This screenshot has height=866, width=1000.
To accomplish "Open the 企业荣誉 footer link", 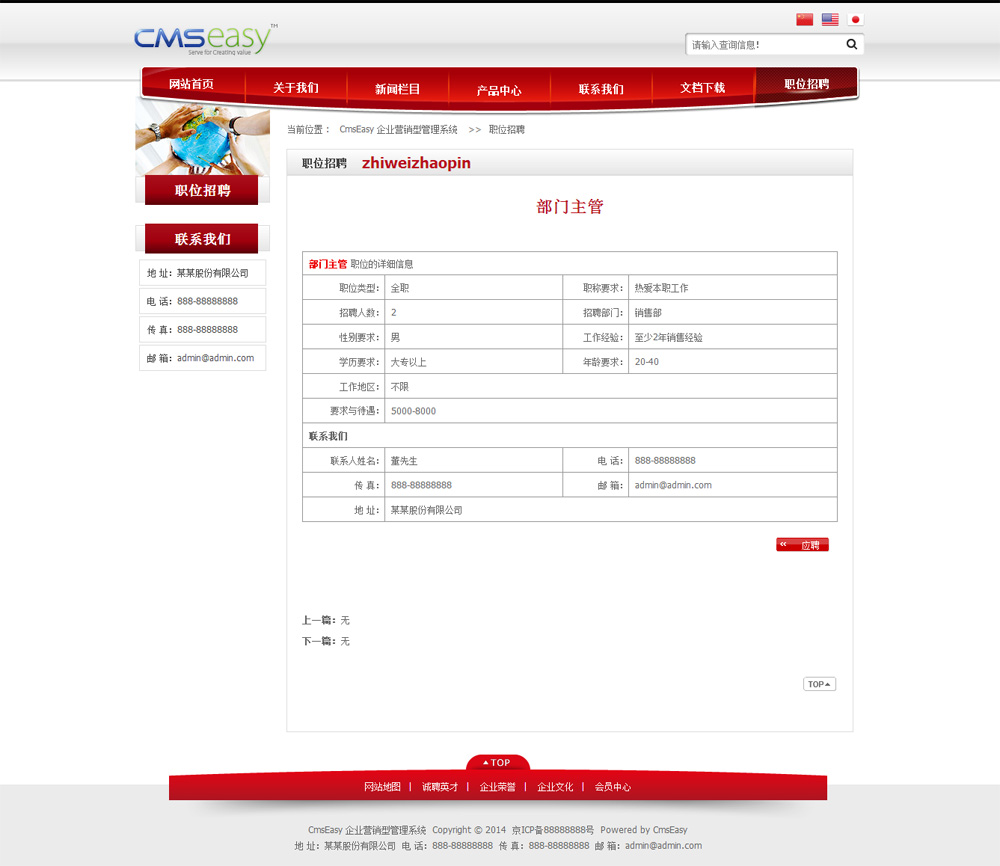I will [x=497, y=787].
